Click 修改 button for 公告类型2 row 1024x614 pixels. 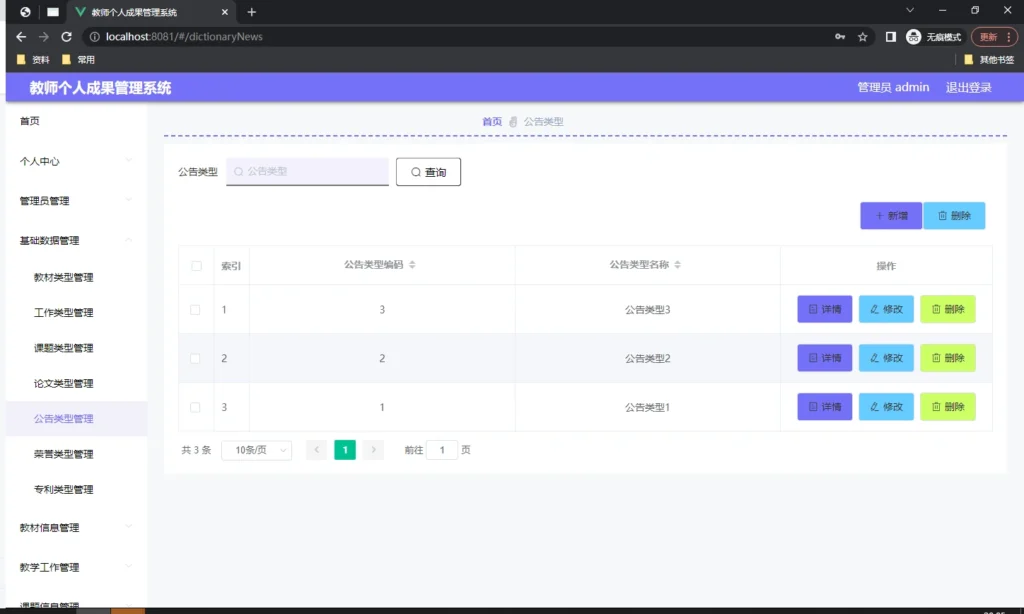[x=886, y=358]
